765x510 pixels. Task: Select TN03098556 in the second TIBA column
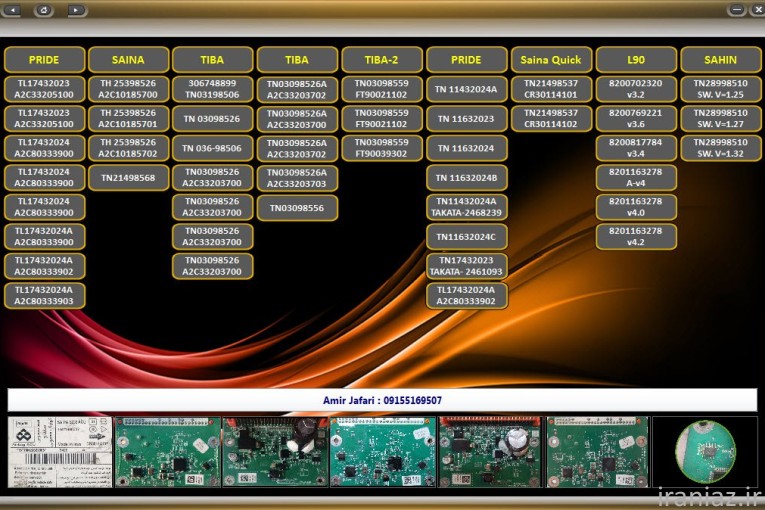[x=297, y=207]
